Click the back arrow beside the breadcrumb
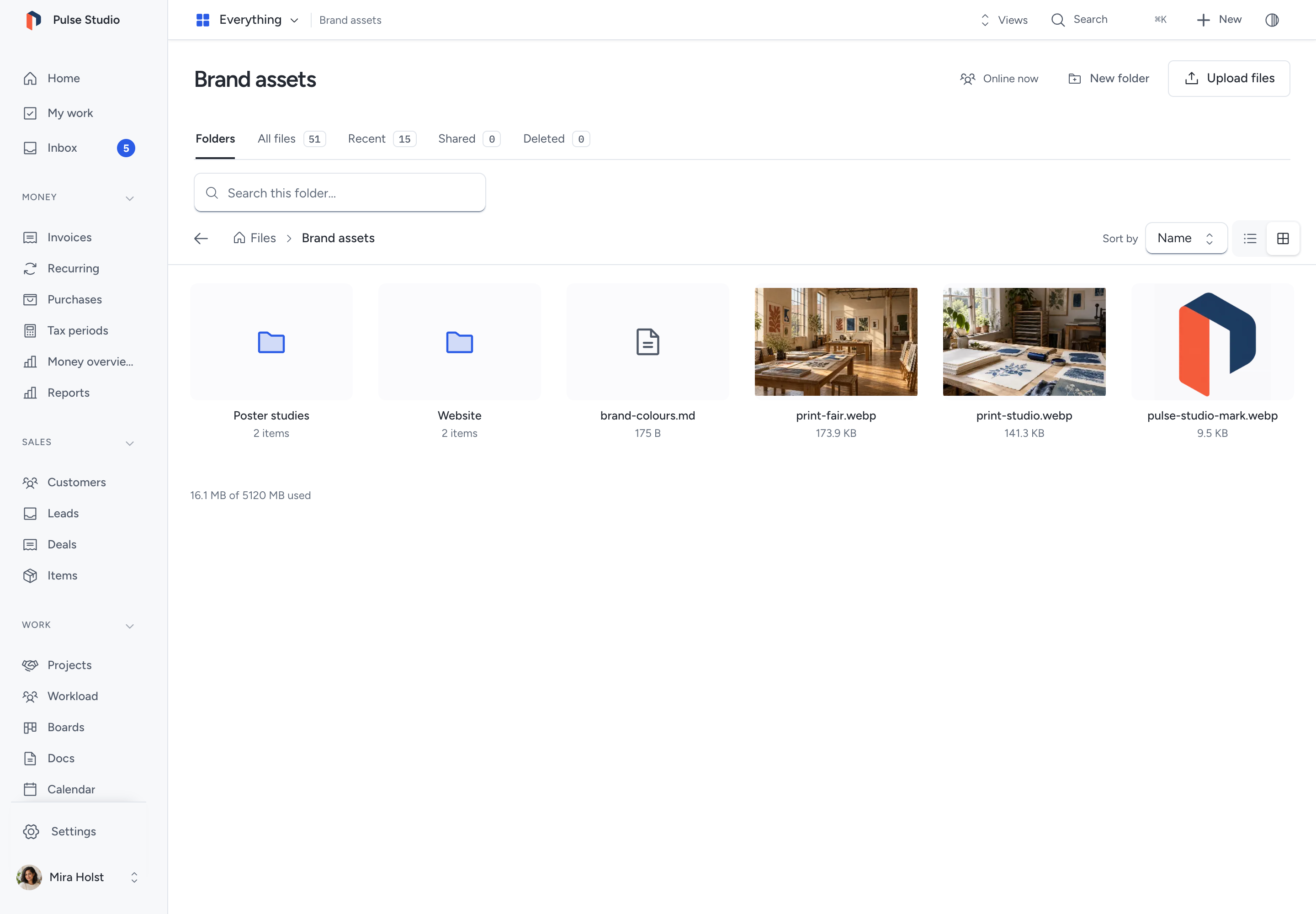The image size is (1316, 914). click(201, 238)
